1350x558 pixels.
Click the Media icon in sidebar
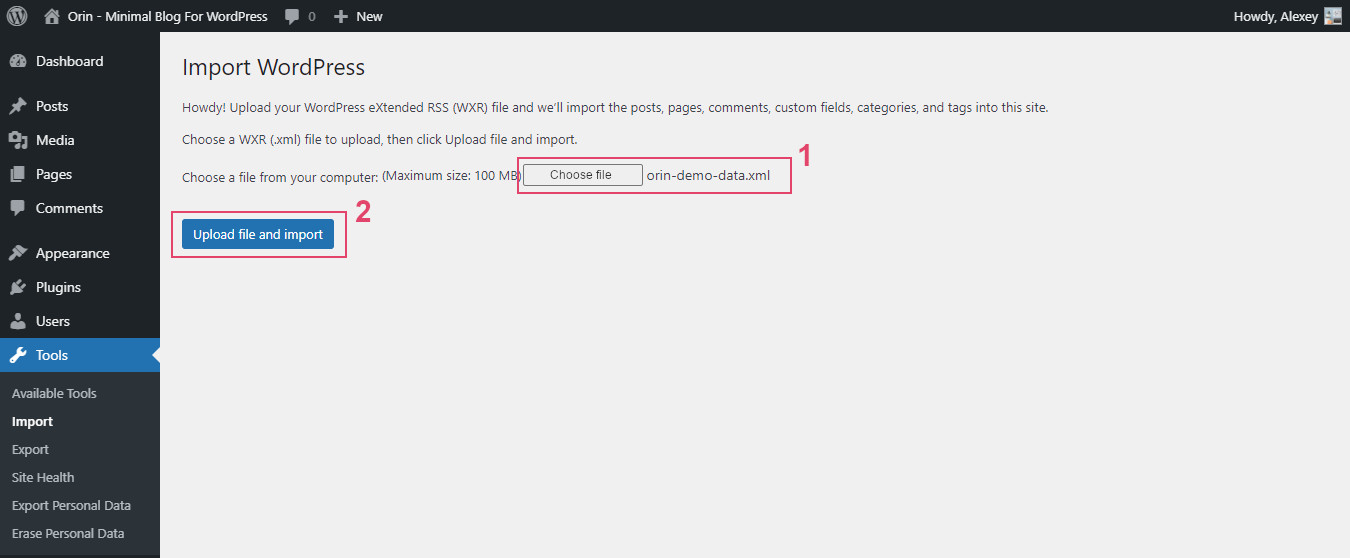(x=18, y=140)
